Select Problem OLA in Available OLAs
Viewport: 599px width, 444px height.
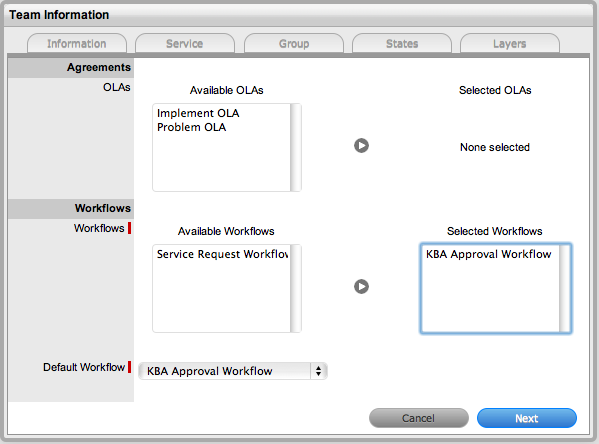(191, 127)
